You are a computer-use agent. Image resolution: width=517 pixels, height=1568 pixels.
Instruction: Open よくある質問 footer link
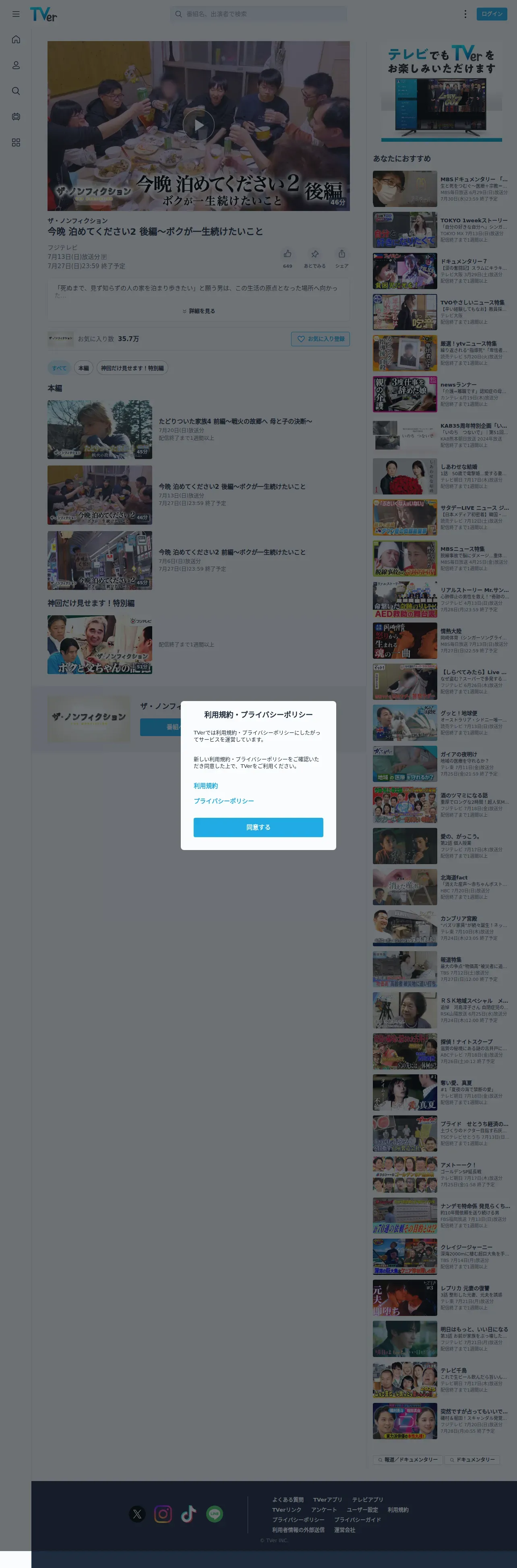click(x=287, y=1500)
